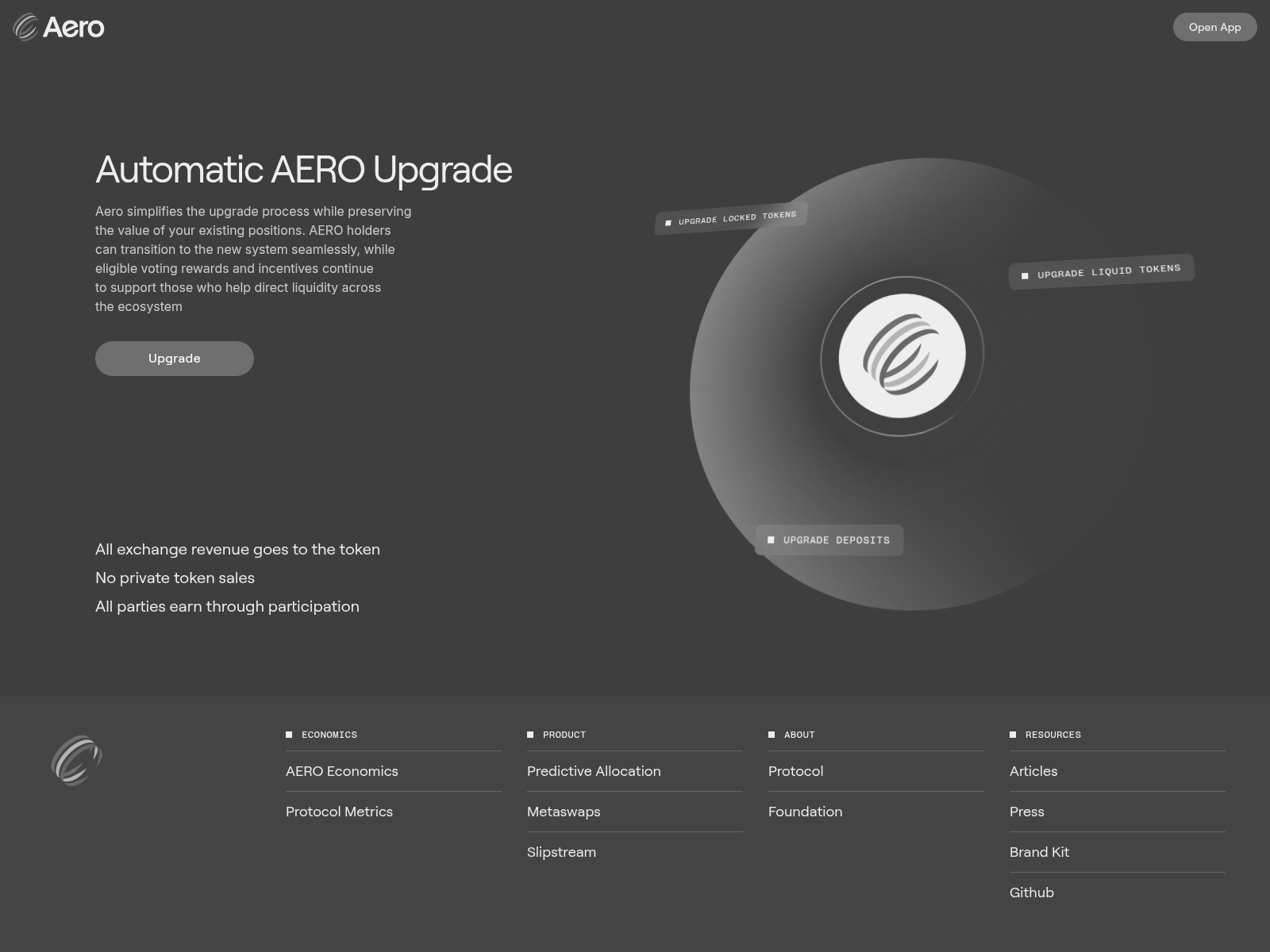Click the Upgrade button
This screenshot has height=952, width=1270.
[x=175, y=359]
